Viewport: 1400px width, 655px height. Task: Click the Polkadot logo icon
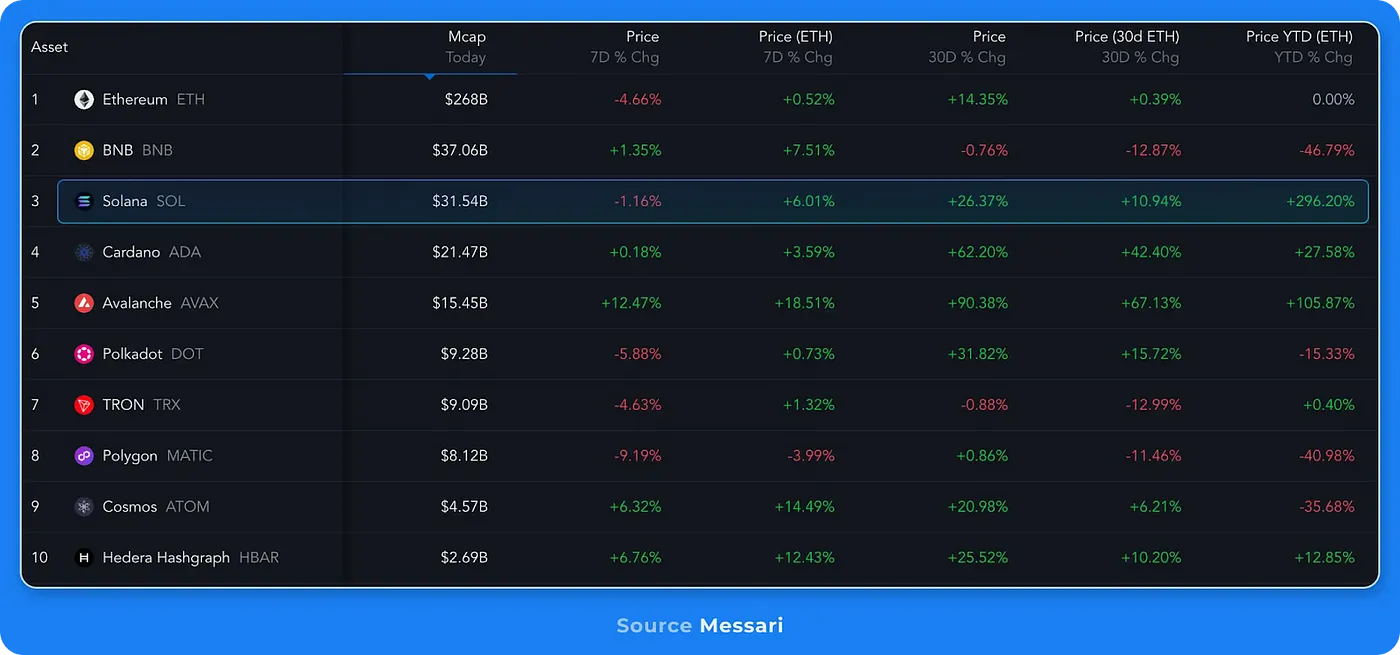[x=83, y=354]
